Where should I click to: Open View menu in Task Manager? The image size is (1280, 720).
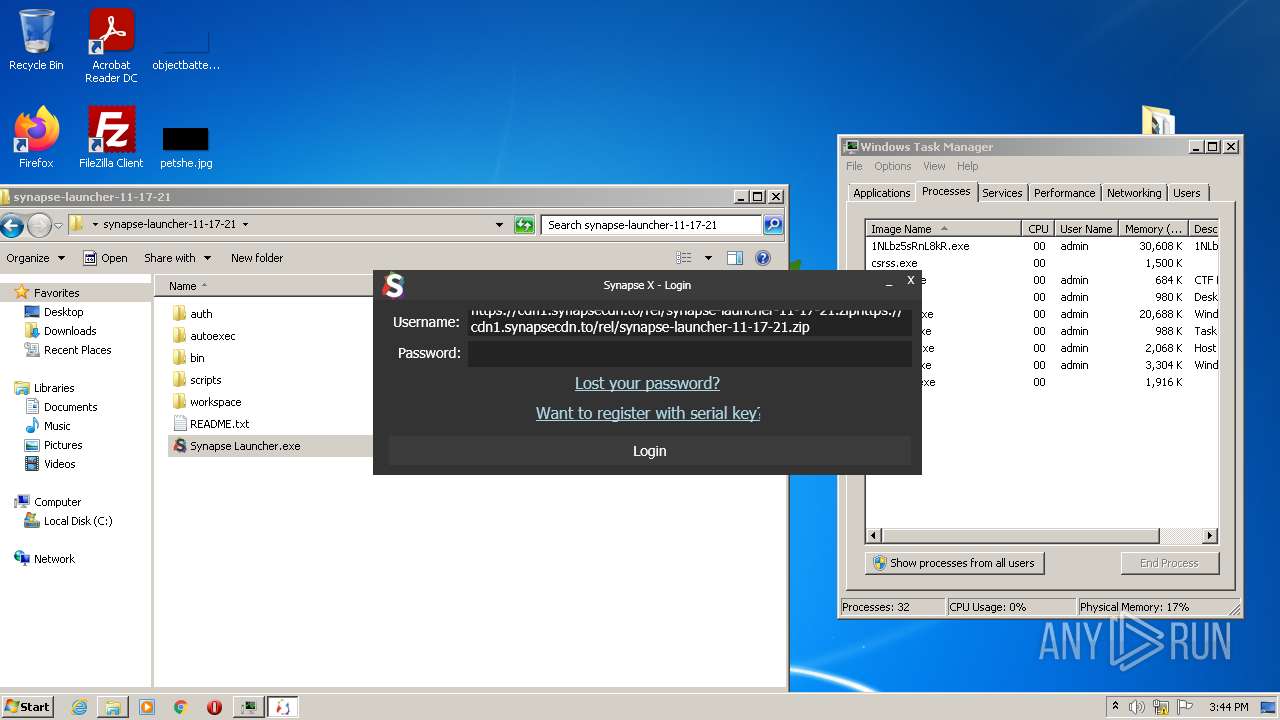pyautogui.click(x=934, y=166)
